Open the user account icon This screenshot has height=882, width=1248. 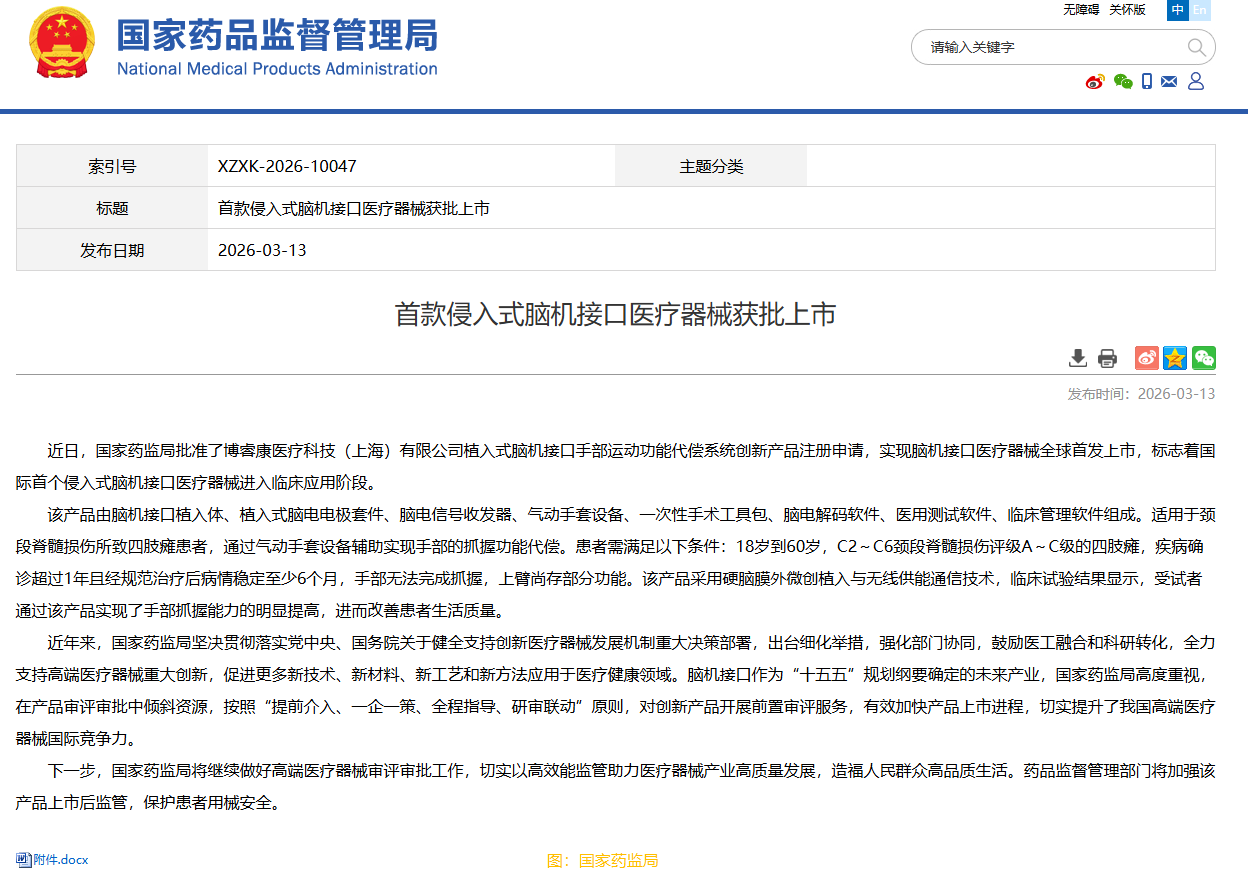(1195, 82)
